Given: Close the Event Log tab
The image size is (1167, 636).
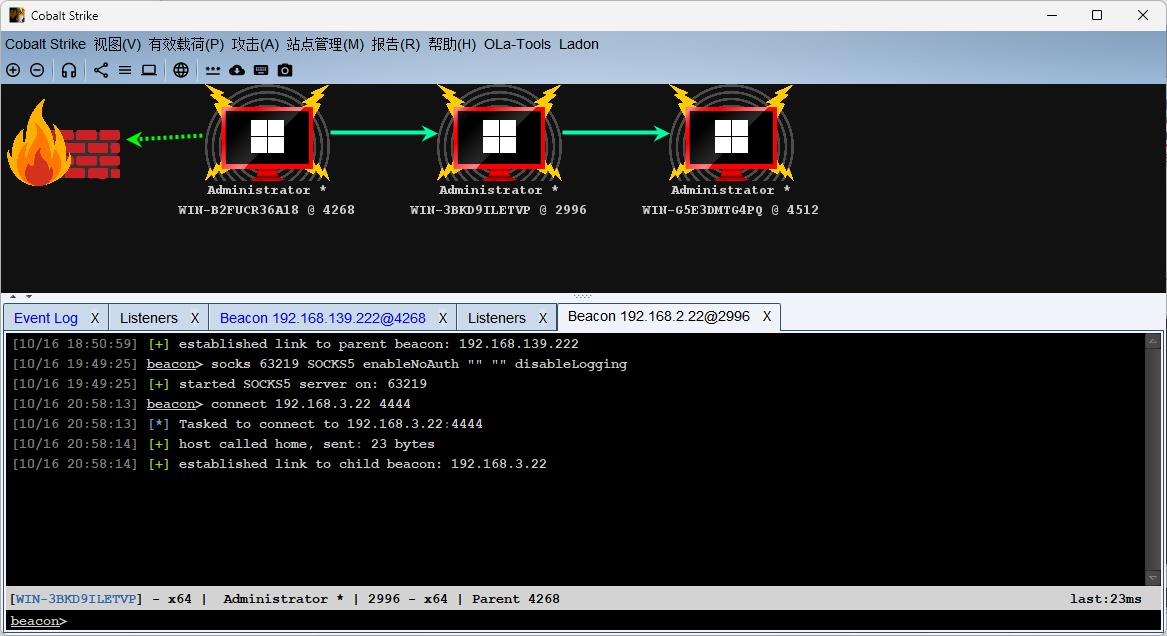Looking at the screenshot, I should (x=95, y=318).
